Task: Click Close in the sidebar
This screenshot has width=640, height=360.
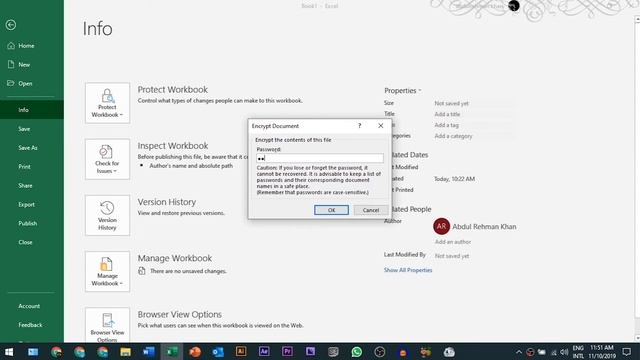Action: click(x=25, y=242)
